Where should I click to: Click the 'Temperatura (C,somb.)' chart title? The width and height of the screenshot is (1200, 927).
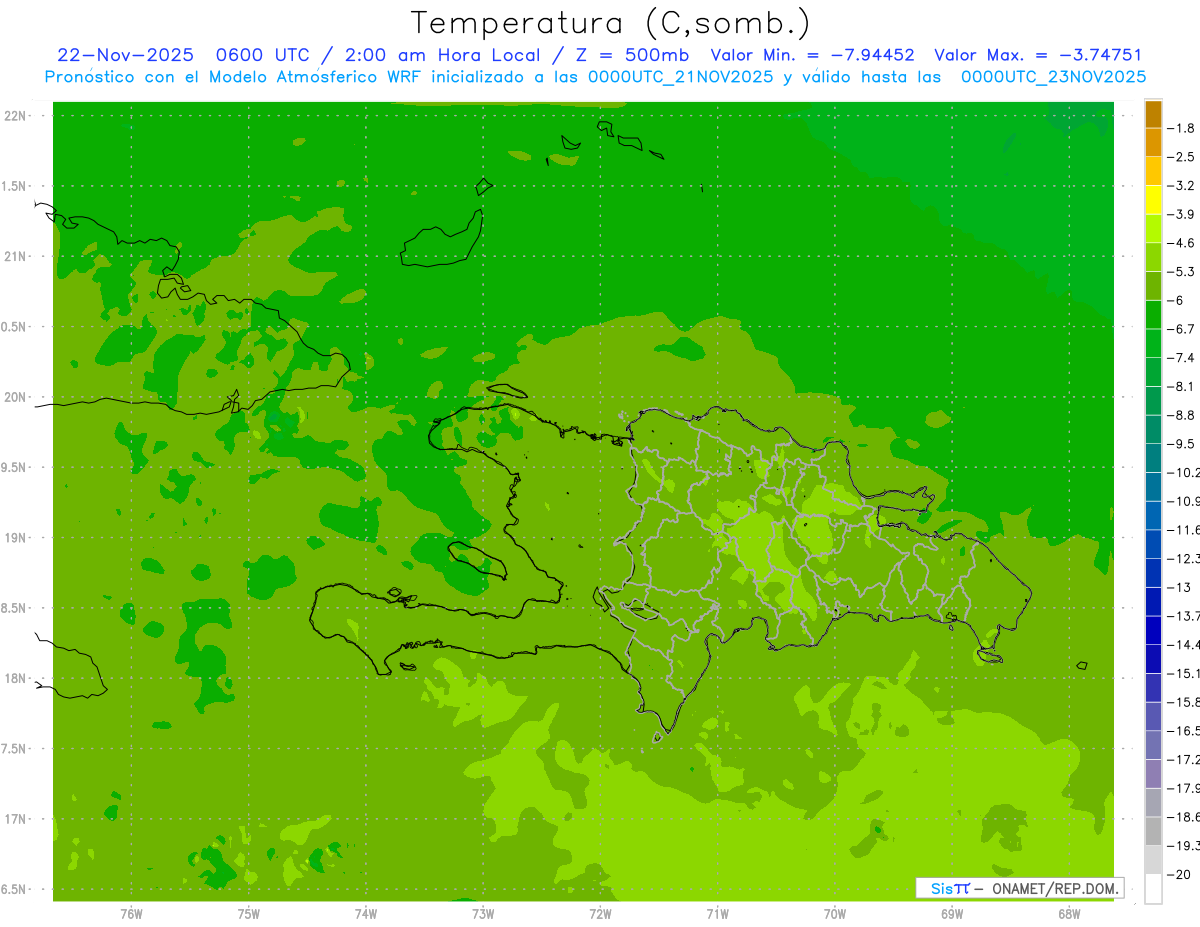611,23
